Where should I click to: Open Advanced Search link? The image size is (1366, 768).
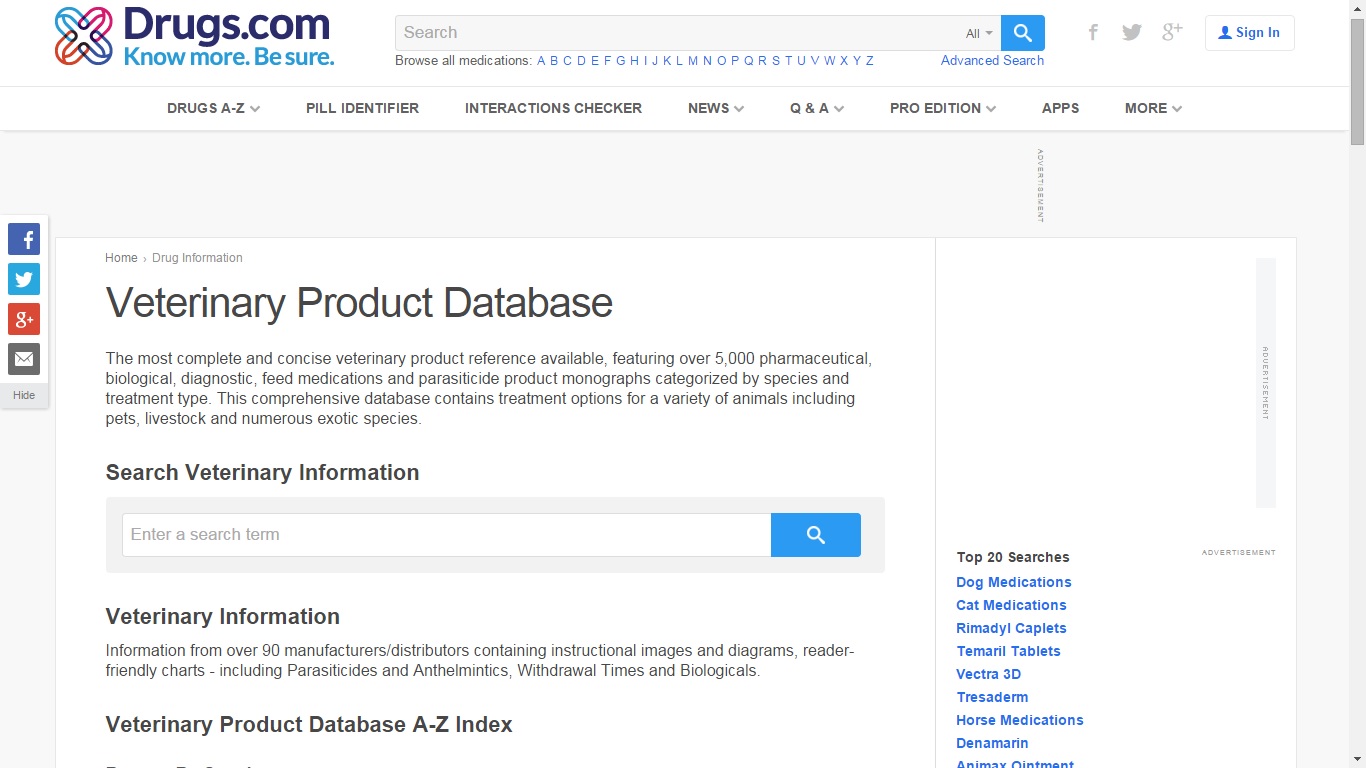(x=992, y=61)
